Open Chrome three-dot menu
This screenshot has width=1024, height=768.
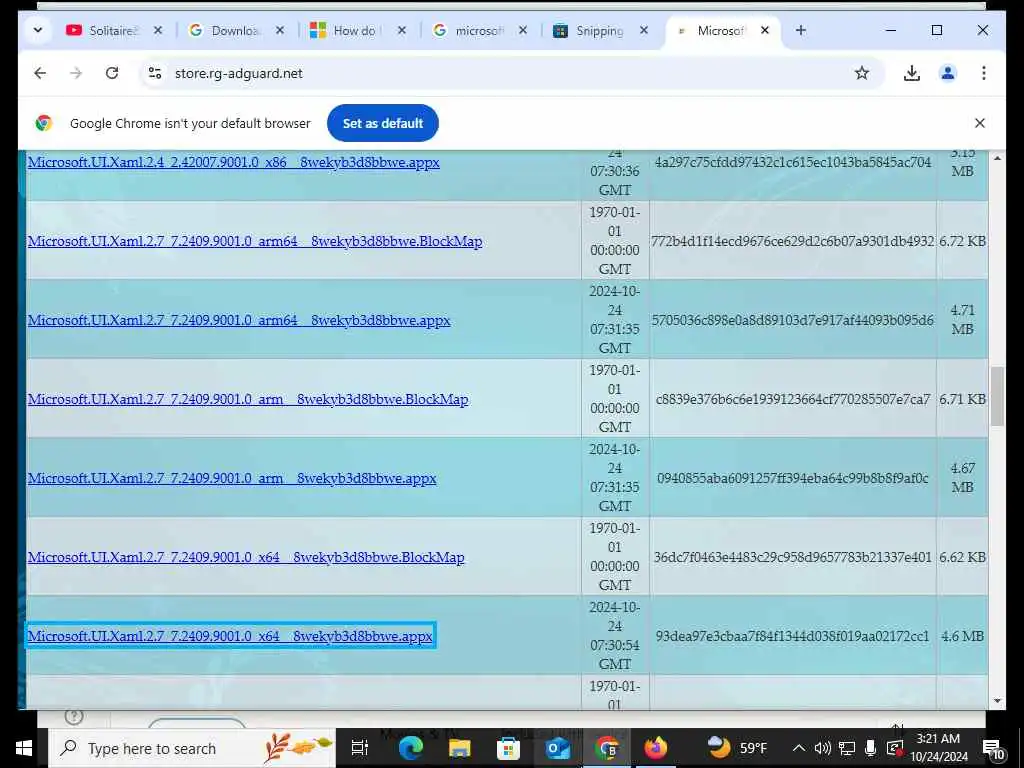(984, 73)
